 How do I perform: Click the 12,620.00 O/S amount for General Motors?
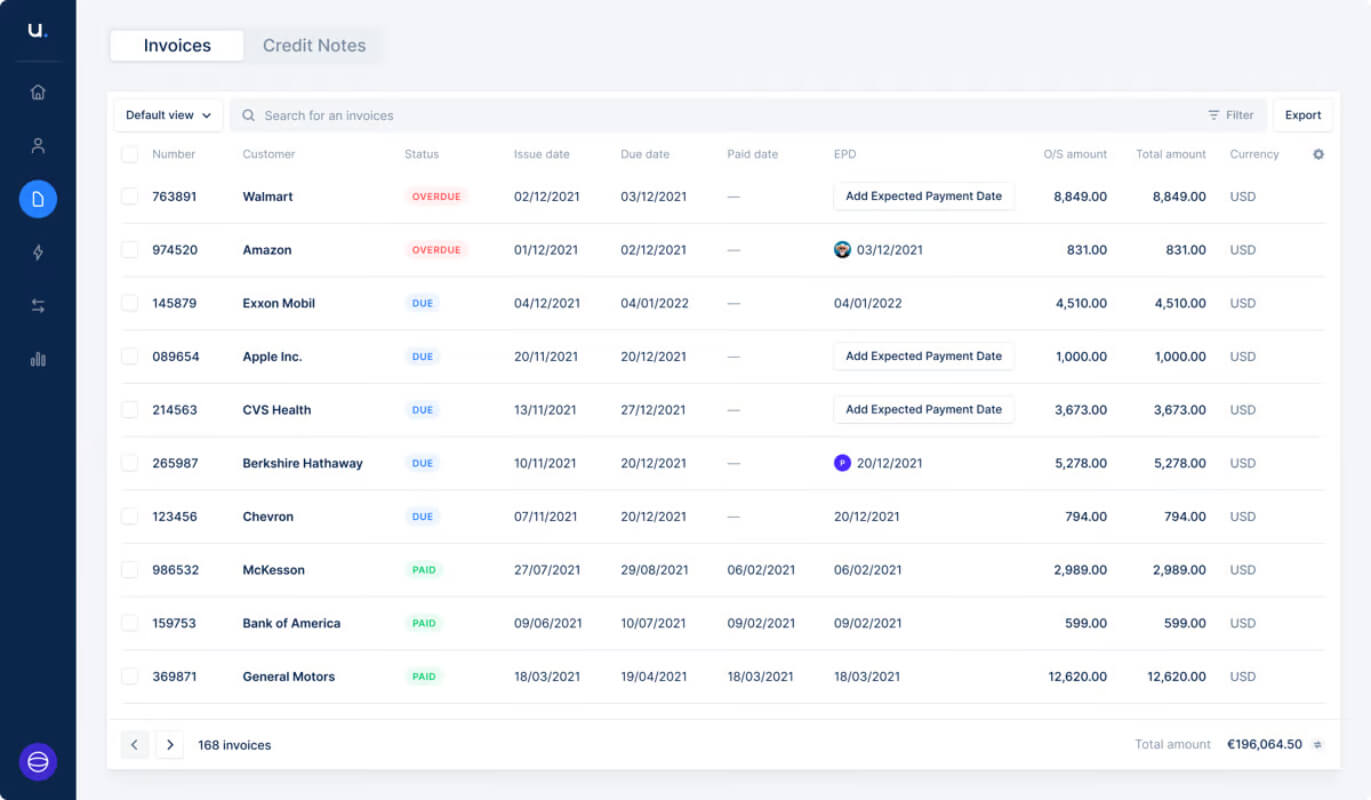[1078, 677]
